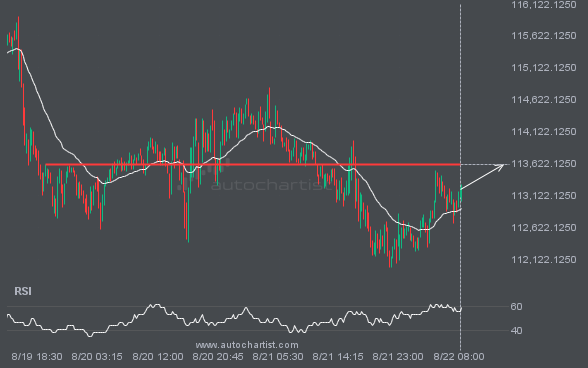Click the RSI 40 level label
The image size is (588, 368).
(x=516, y=330)
